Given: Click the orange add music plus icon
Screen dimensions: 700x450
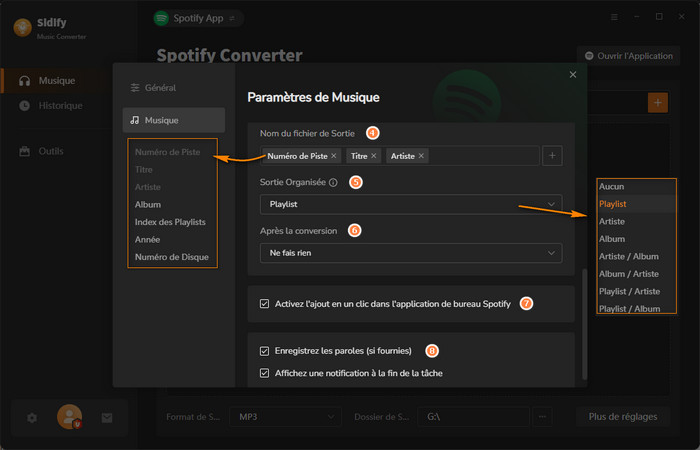Looking at the screenshot, I should (657, 102).
